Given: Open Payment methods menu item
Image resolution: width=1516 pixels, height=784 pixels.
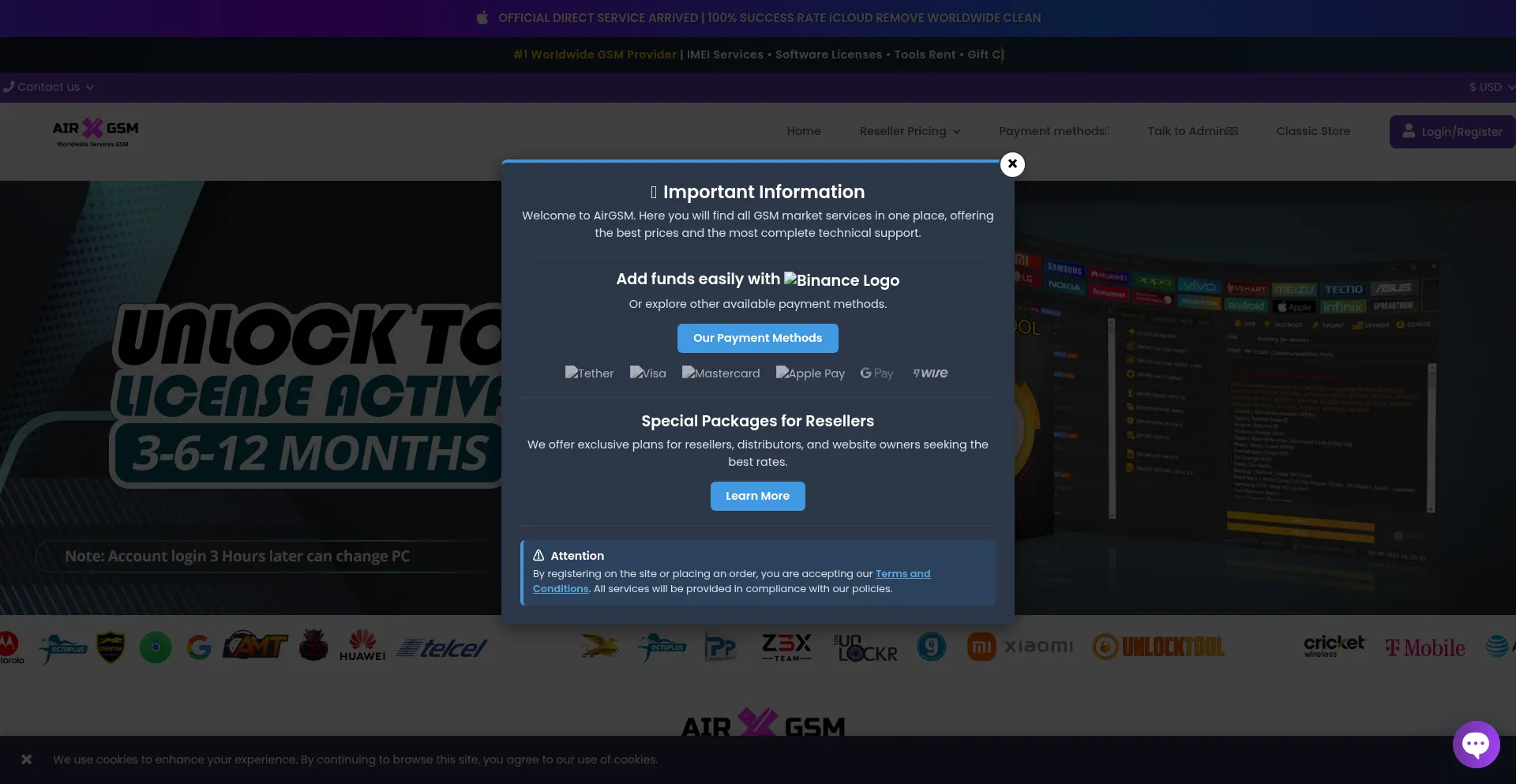Looking at the screenshot, I should click(x=1053, y=131).
